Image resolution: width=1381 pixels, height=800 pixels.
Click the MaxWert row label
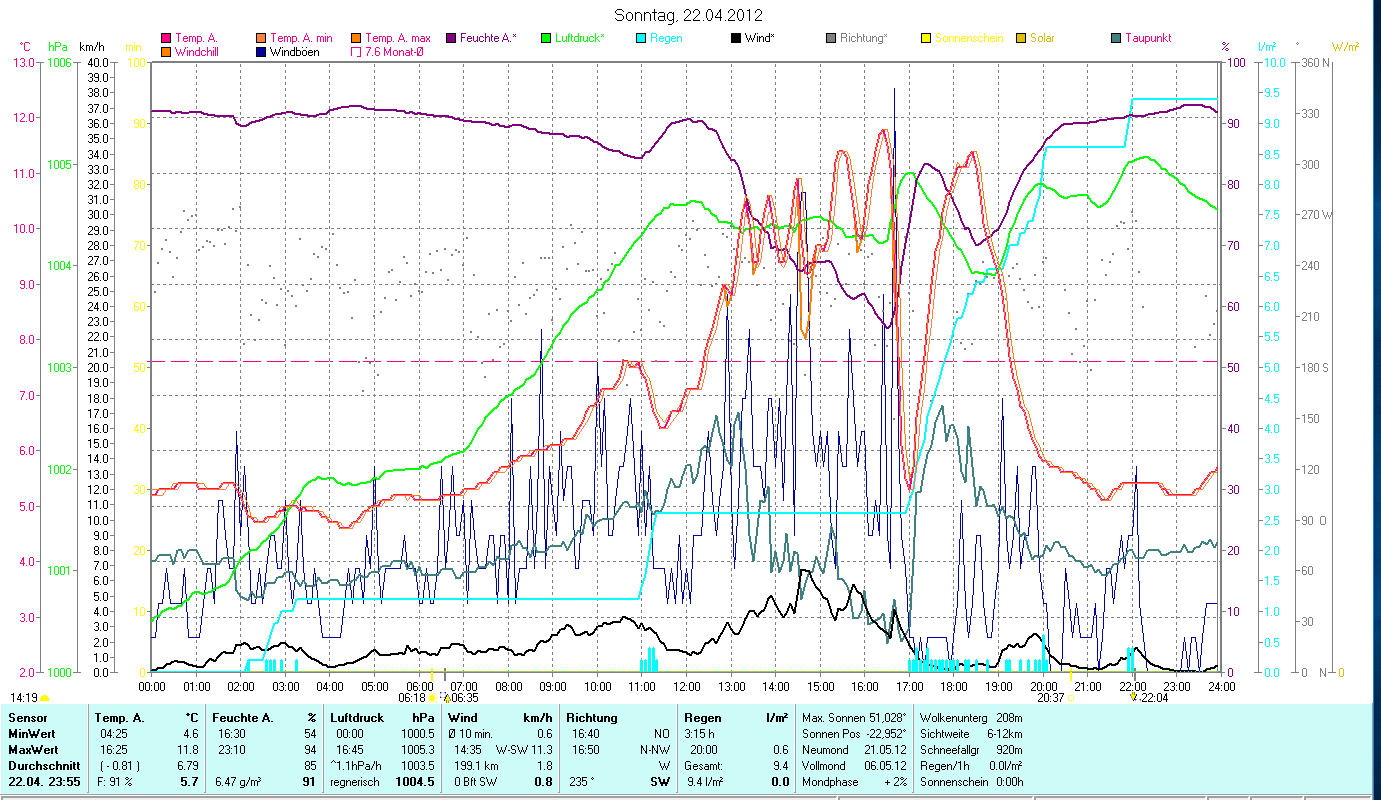click(32, 750)
